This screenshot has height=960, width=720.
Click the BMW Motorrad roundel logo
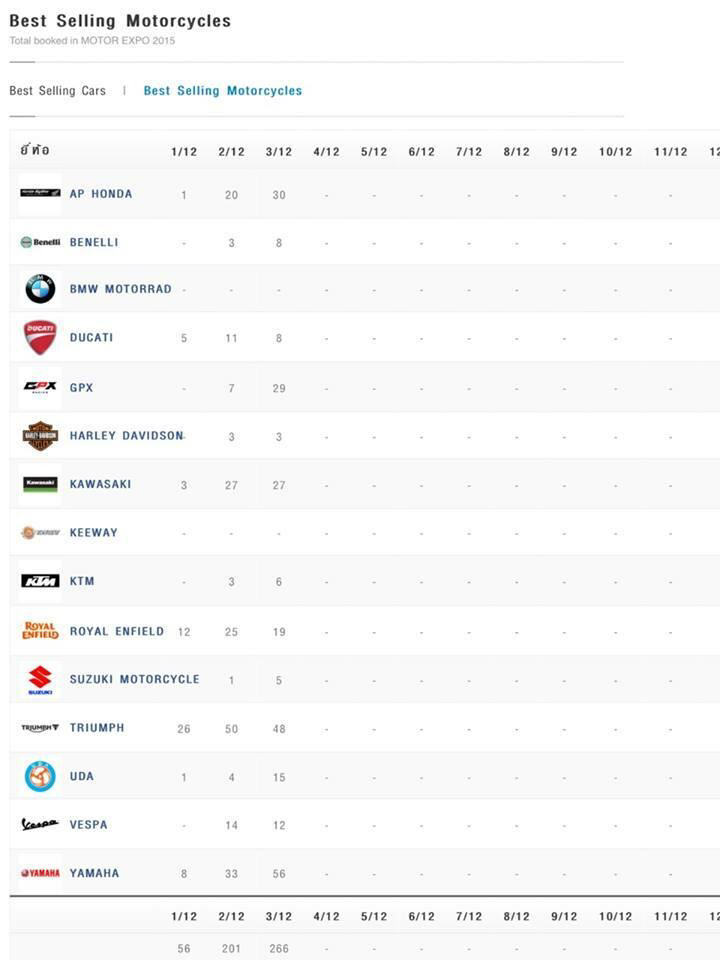40,289
